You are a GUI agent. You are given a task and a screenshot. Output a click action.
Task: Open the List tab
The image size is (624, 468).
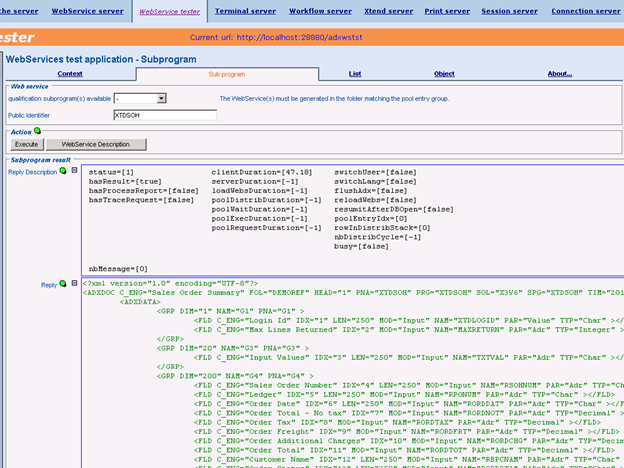(355, 74)
